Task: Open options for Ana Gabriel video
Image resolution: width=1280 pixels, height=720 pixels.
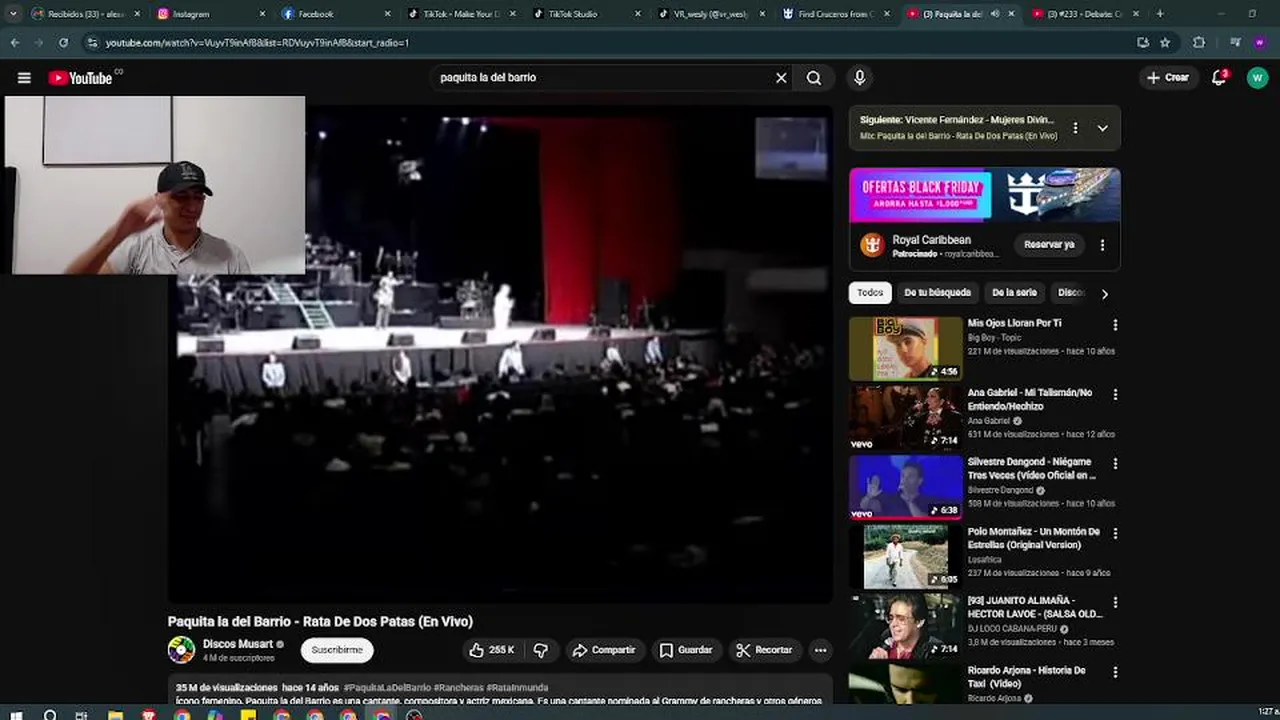Action: pos(1115,394)
